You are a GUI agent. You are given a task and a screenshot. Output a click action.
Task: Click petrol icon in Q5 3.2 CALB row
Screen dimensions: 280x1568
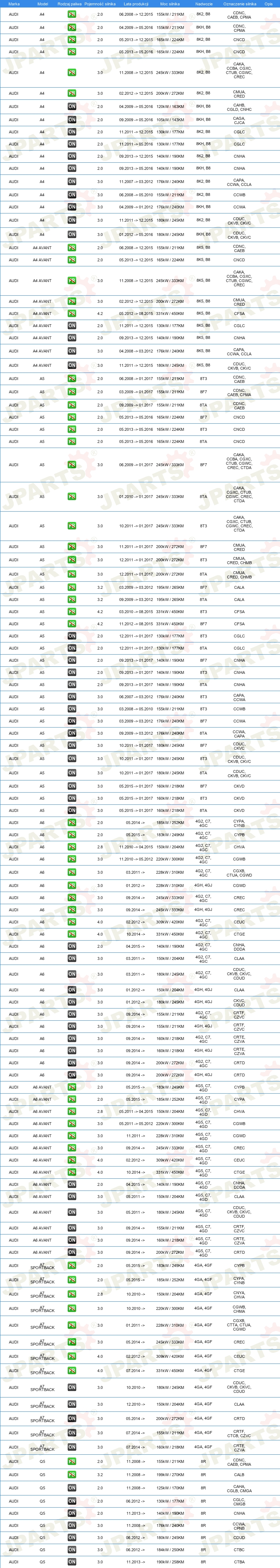[72, 1475]
